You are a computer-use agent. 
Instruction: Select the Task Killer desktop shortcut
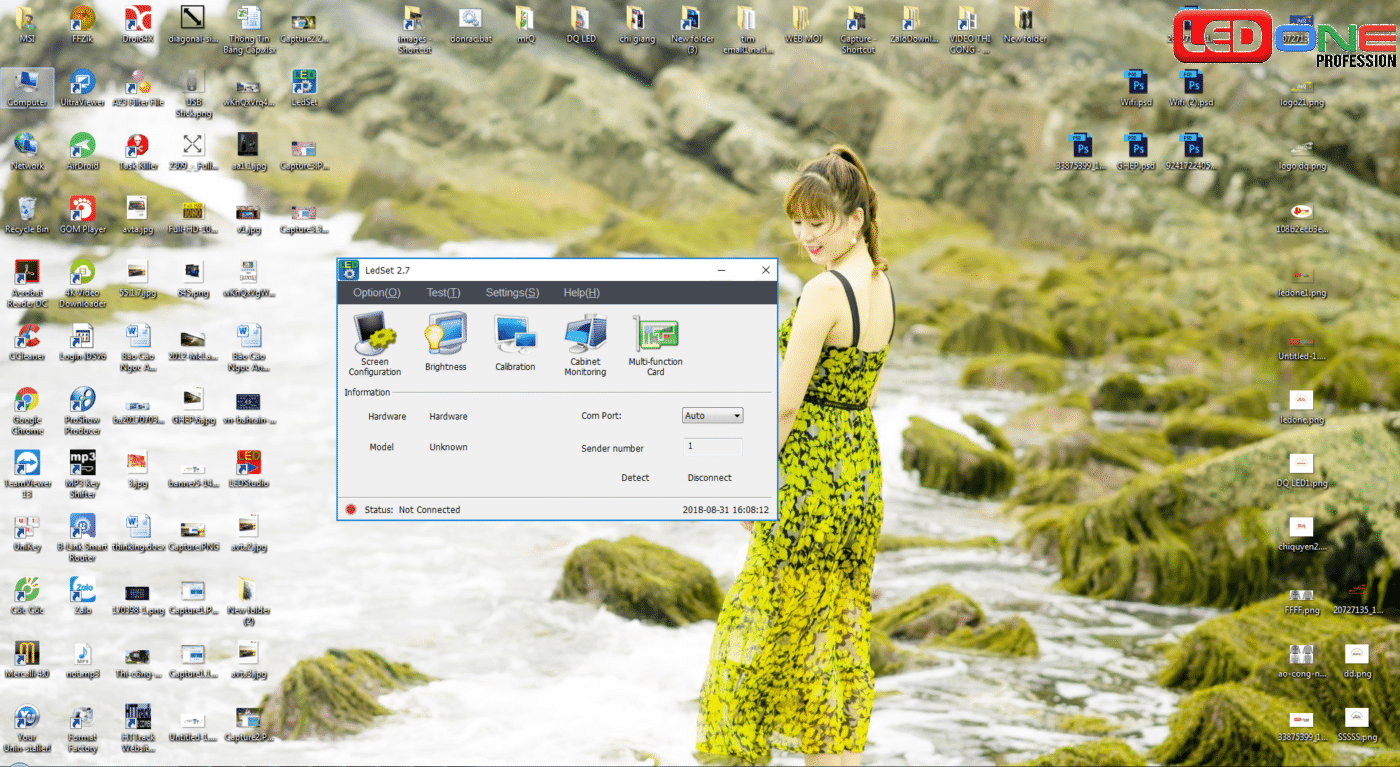coord(138,151)
